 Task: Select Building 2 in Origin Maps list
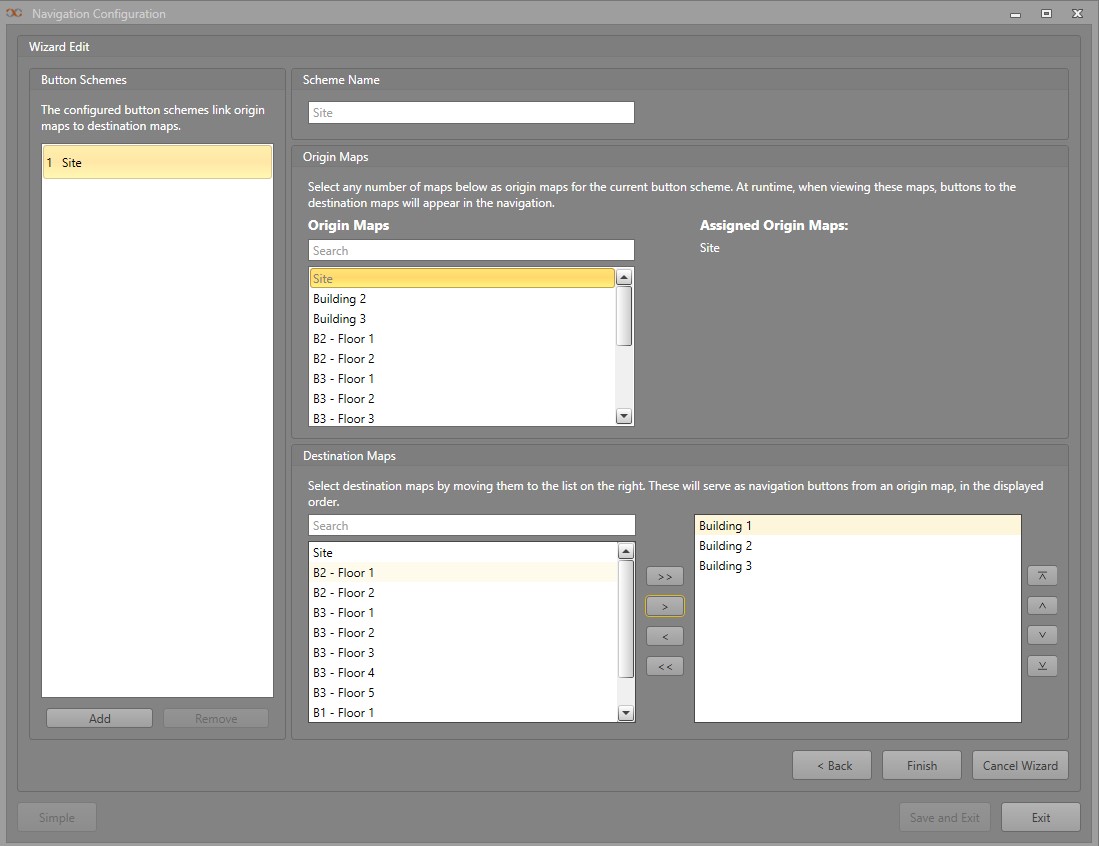coord(340,299)
